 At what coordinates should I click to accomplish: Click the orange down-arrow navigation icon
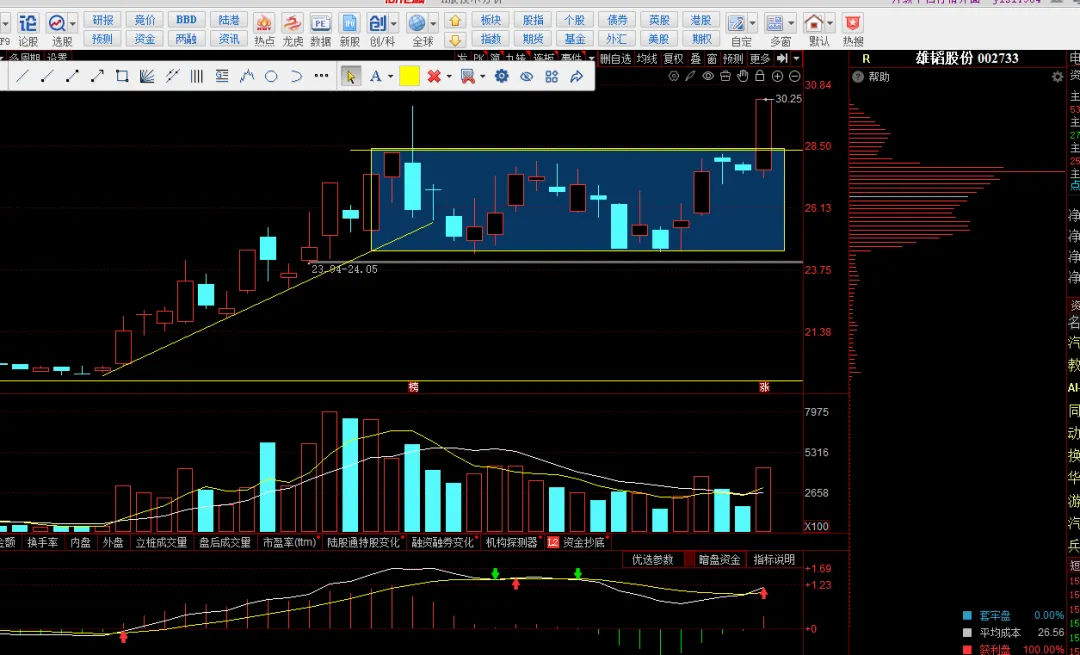[x=455, y=40]
